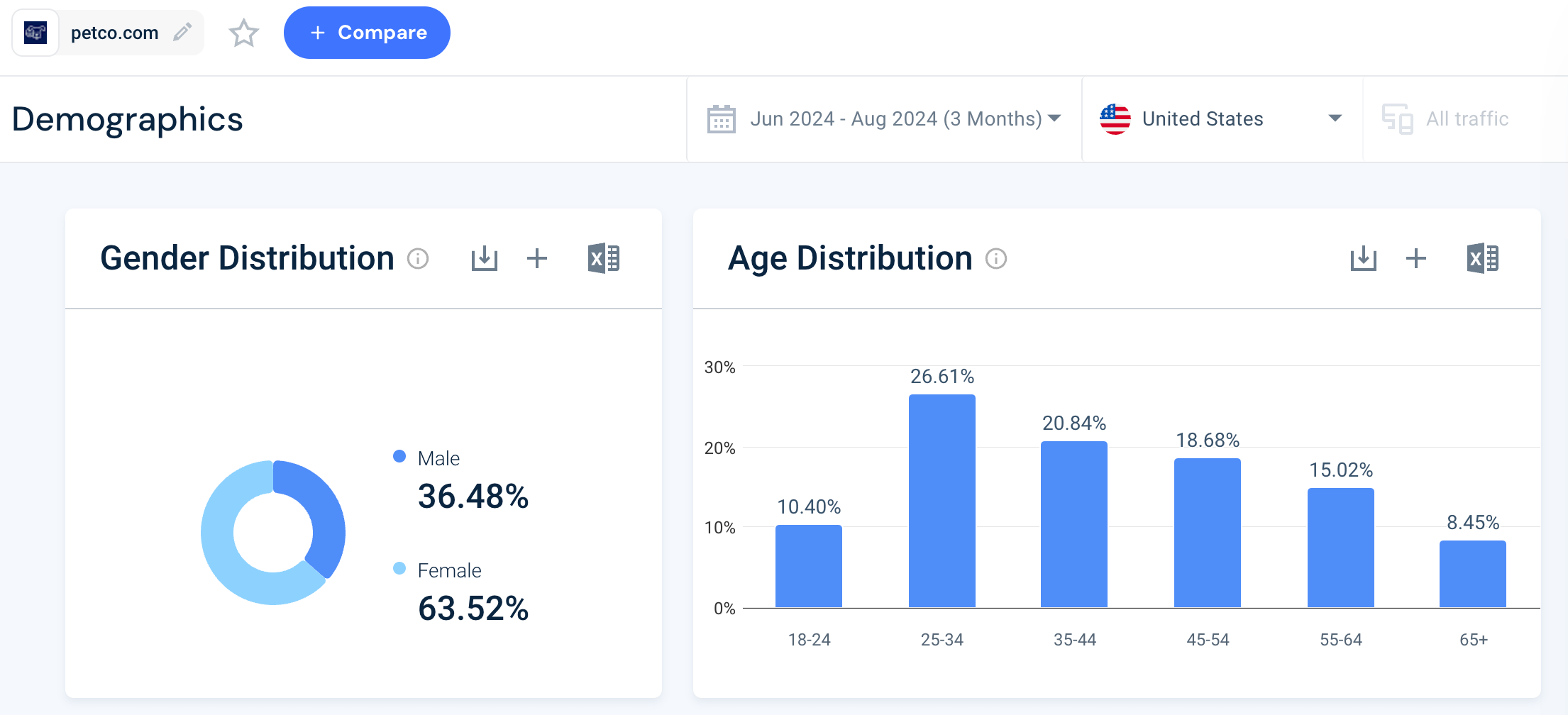Click the pencil edit icon next to petco.com

[182, 32]
